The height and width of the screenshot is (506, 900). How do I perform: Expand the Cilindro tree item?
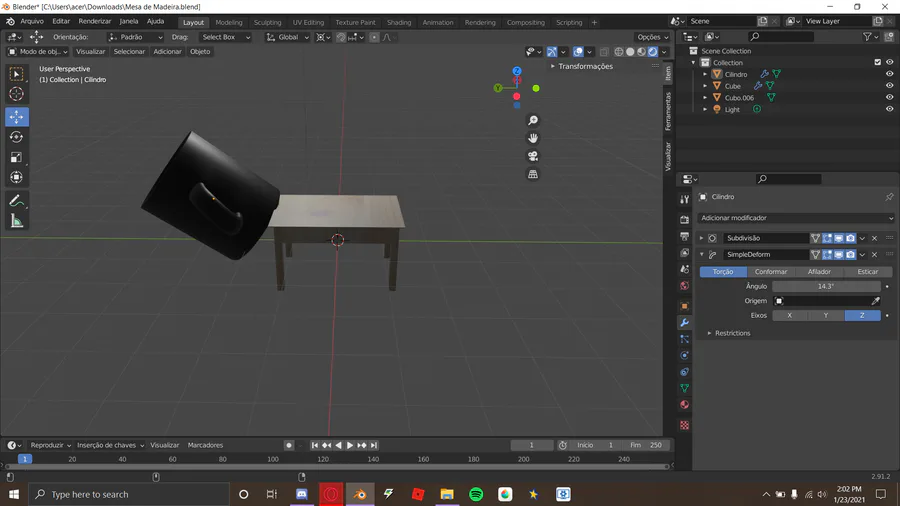click(x=705, y=75)
